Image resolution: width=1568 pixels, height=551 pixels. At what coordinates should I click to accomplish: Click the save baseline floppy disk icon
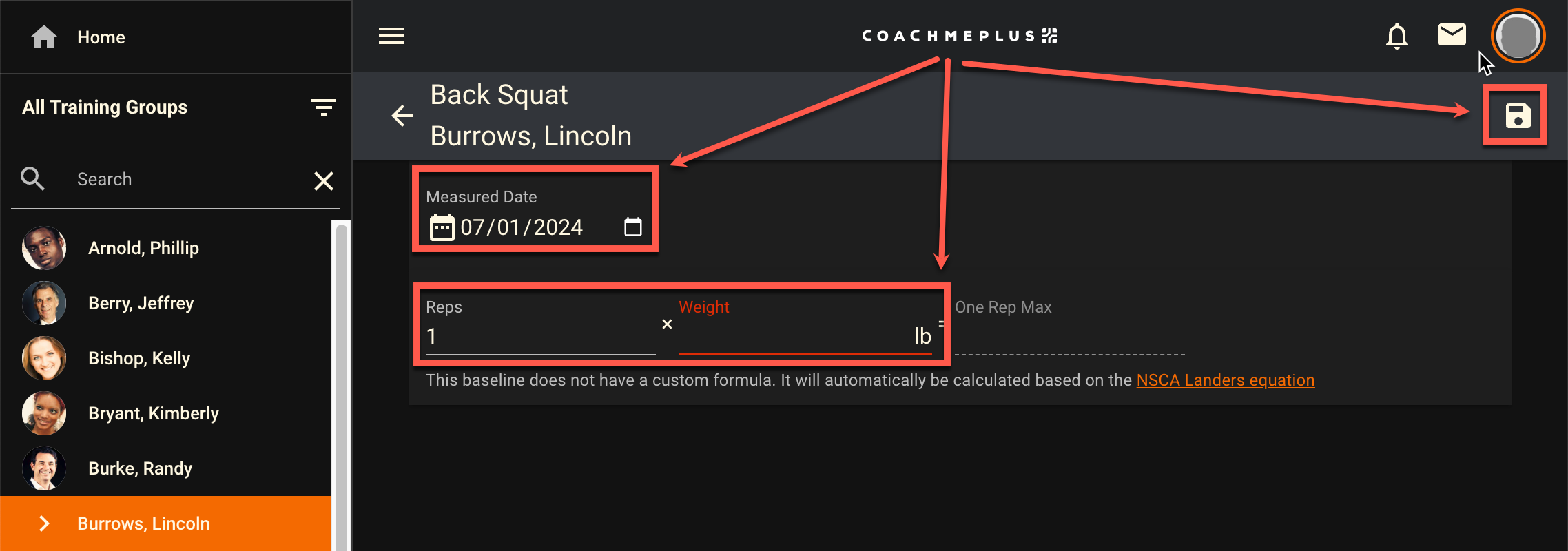[x=1517, y=116]
